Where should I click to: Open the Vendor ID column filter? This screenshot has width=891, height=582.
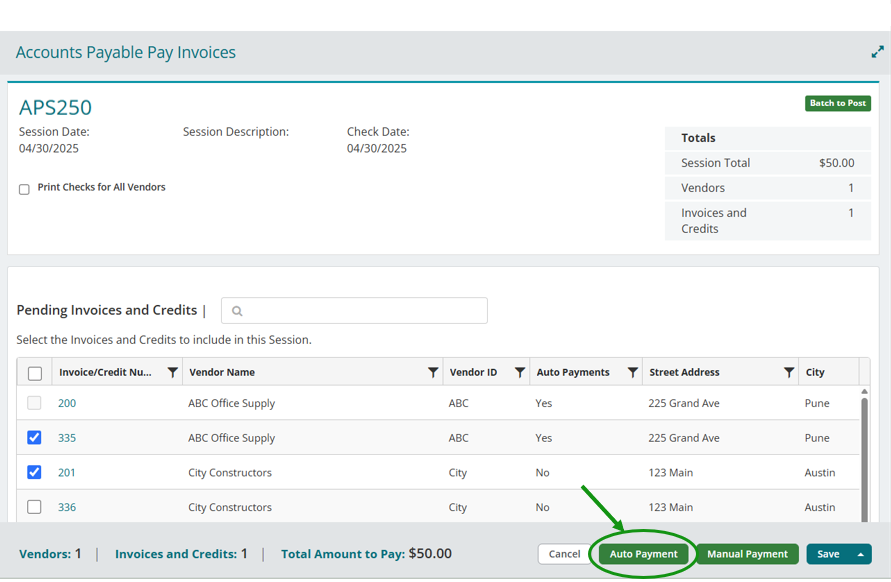pos(520,372)
